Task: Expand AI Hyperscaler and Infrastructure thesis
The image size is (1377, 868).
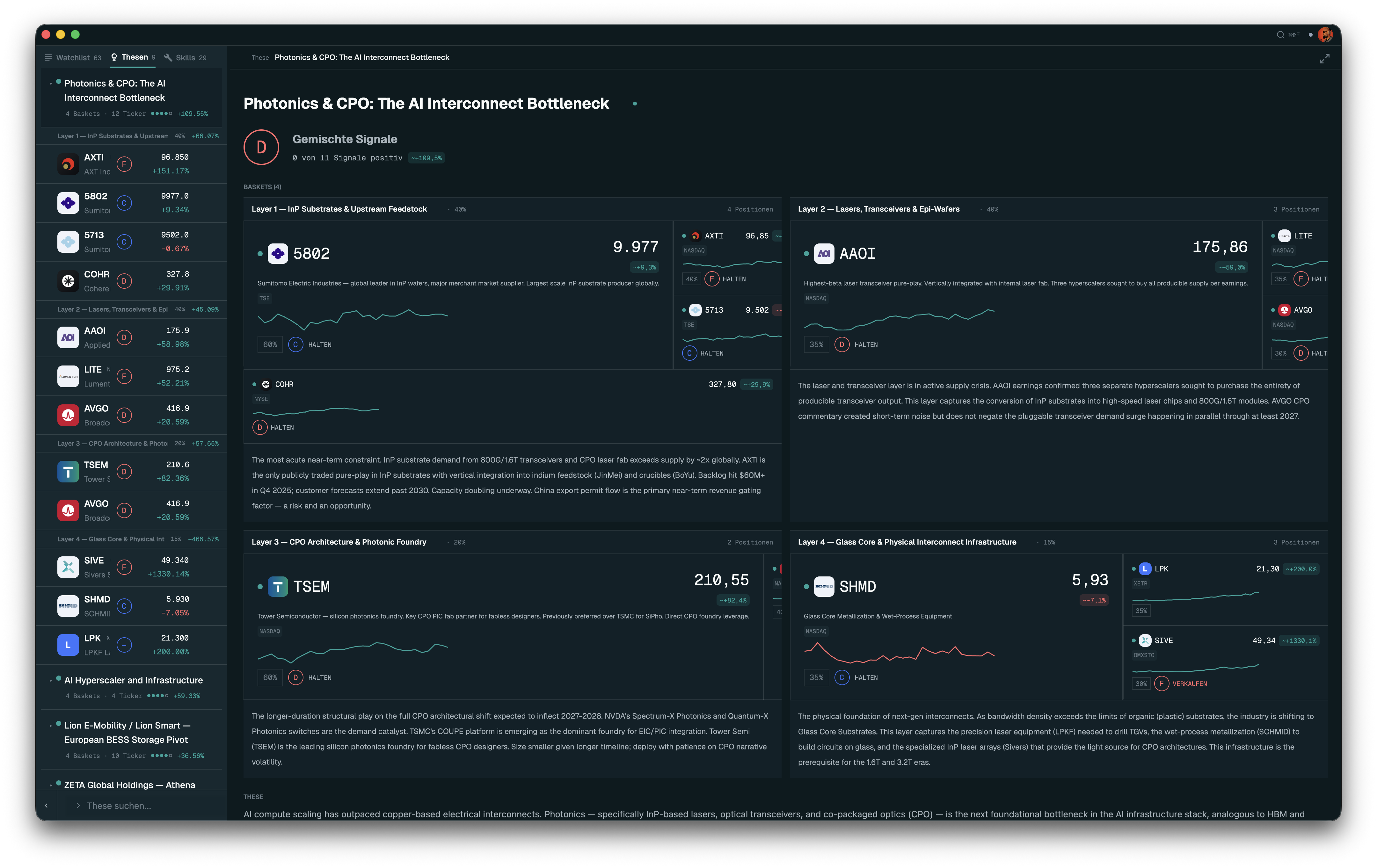Action: point(51,681)
